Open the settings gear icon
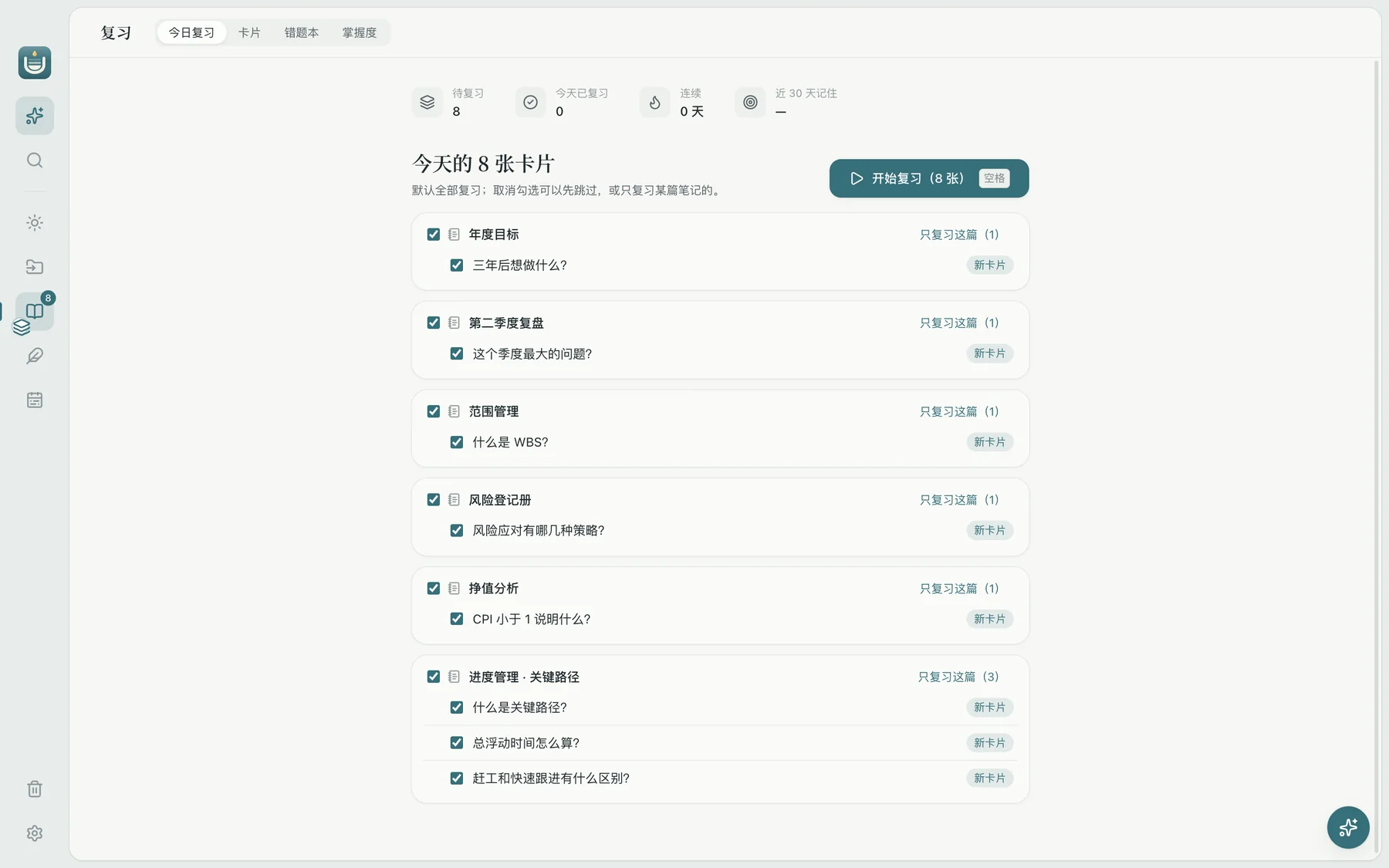The image size is (1389, 868). 35,833
